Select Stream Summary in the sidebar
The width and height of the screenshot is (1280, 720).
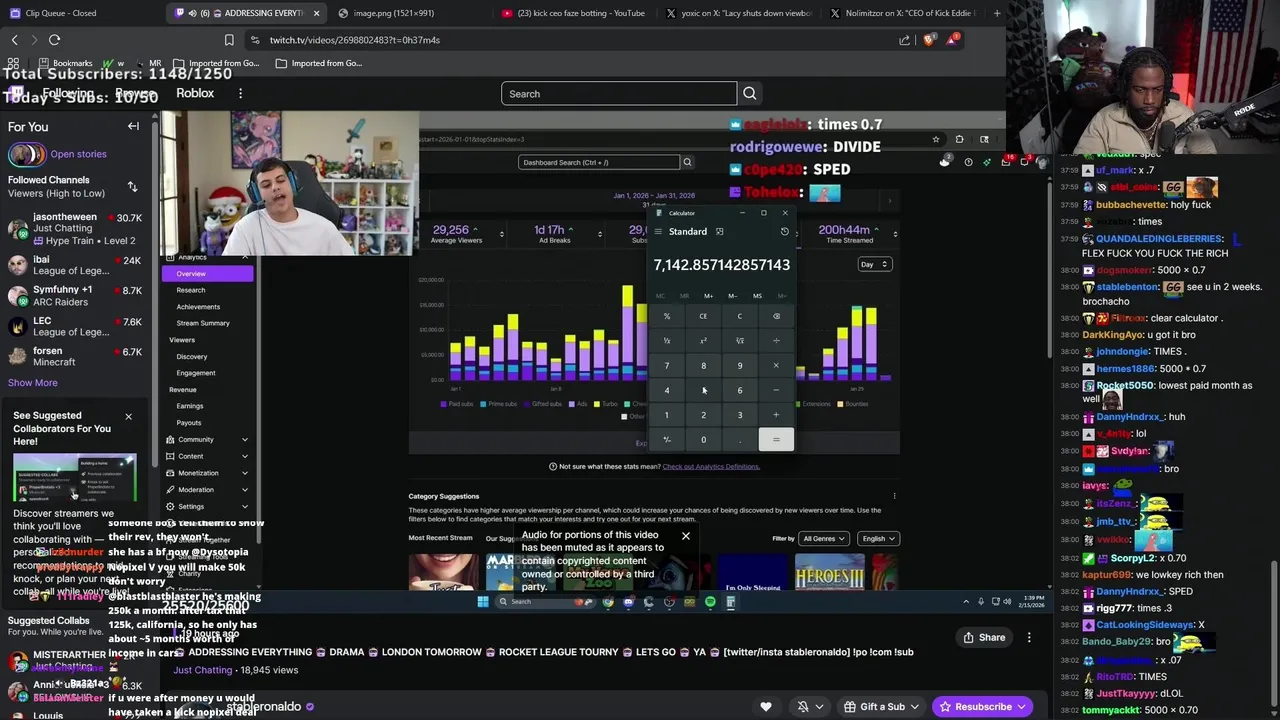(203, 323)
